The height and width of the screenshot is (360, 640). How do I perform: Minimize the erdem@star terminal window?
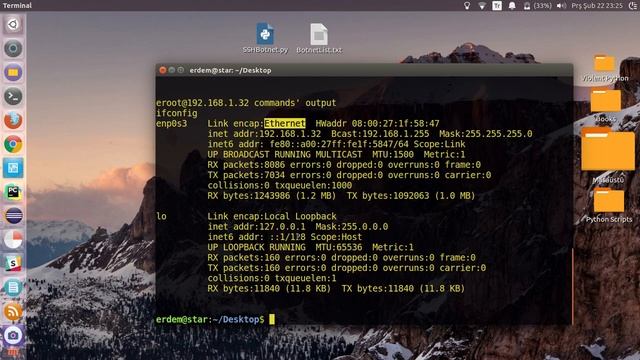point(171,70)
